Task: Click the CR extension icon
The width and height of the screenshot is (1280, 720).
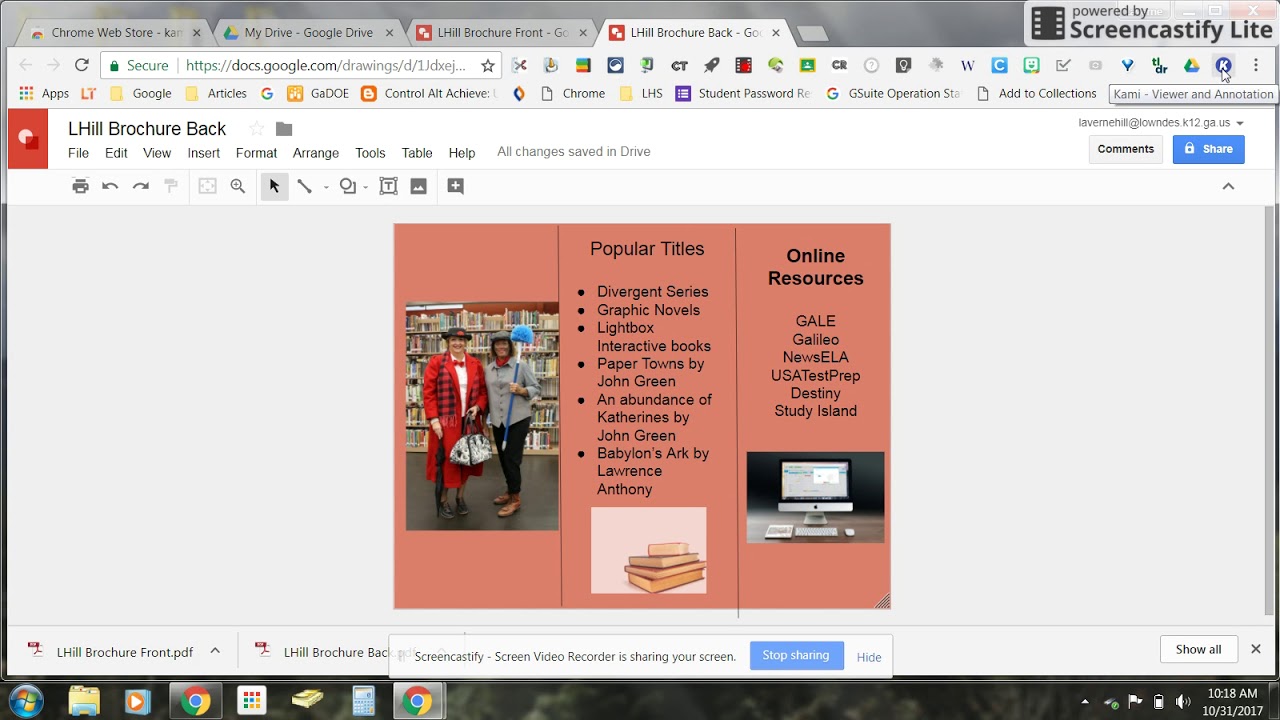Action: click(x=839, y=65)
